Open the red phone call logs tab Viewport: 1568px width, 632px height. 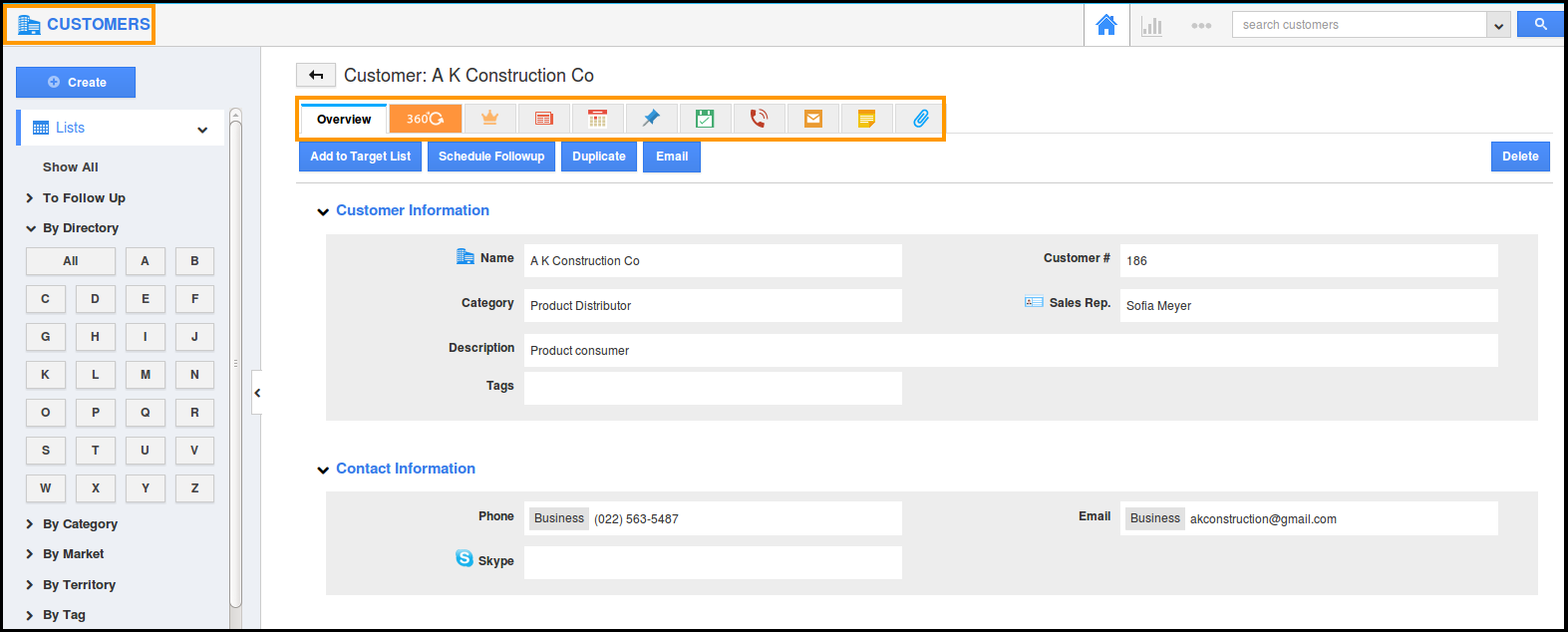click(759, 119)
